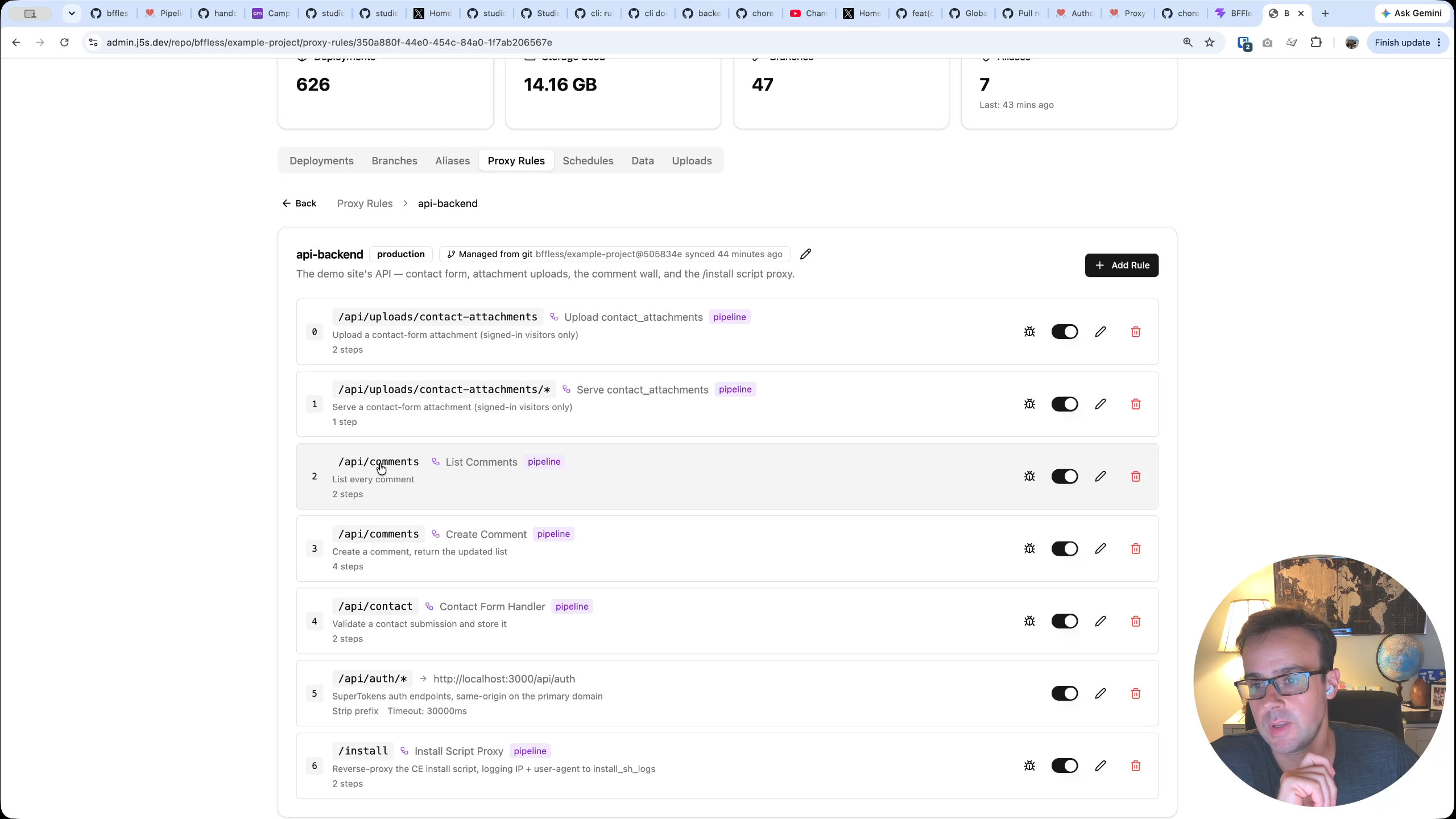Edit the List Comments rule
This screenshot has height=819, width=1456.
[x=1101, y=476]
